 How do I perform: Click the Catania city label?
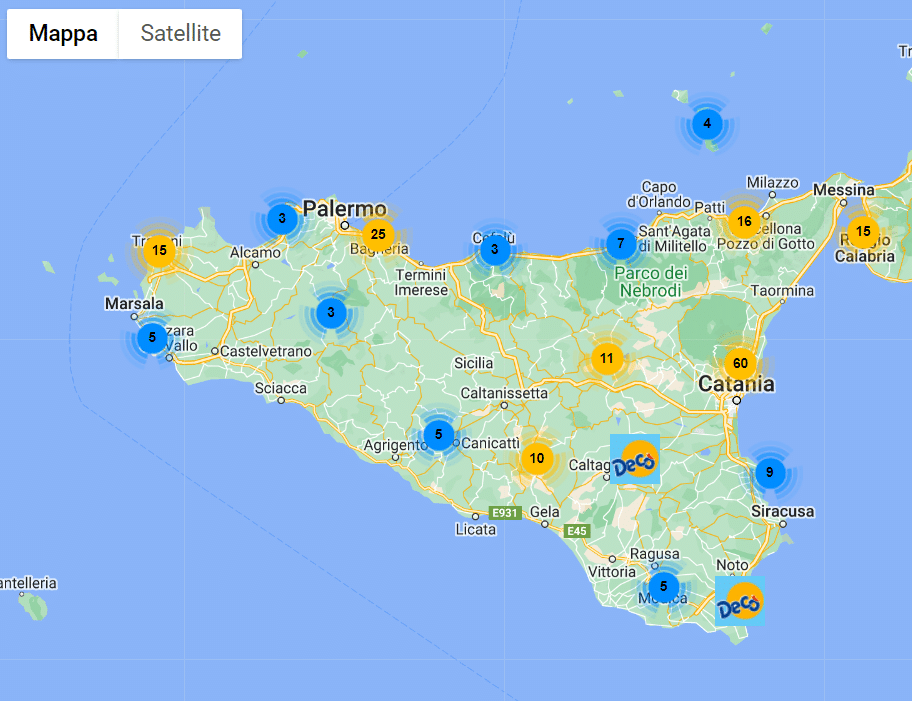(x=736, y=384)
